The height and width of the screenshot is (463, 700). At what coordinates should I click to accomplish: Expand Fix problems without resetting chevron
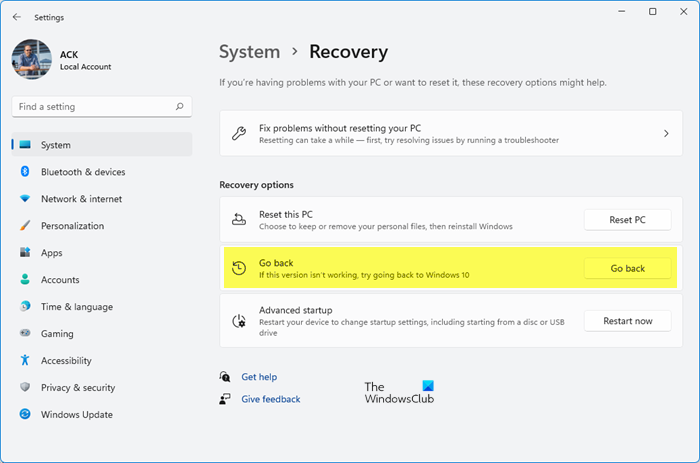point(666,133)
